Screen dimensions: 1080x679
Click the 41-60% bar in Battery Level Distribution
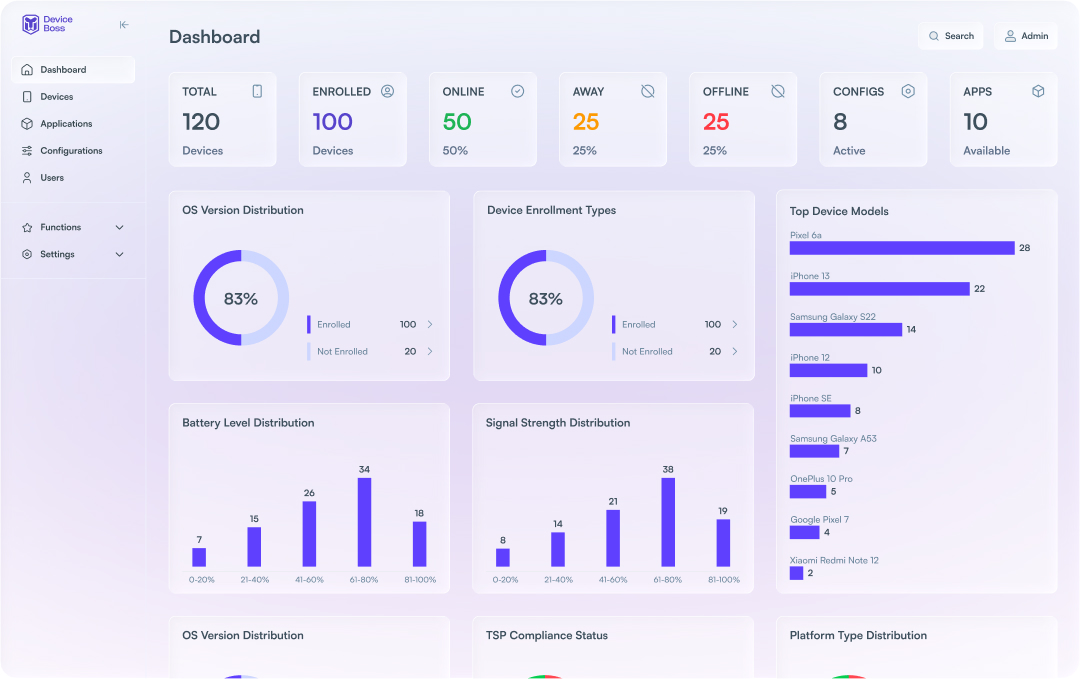pyautogui.click(x=309, y=534)
